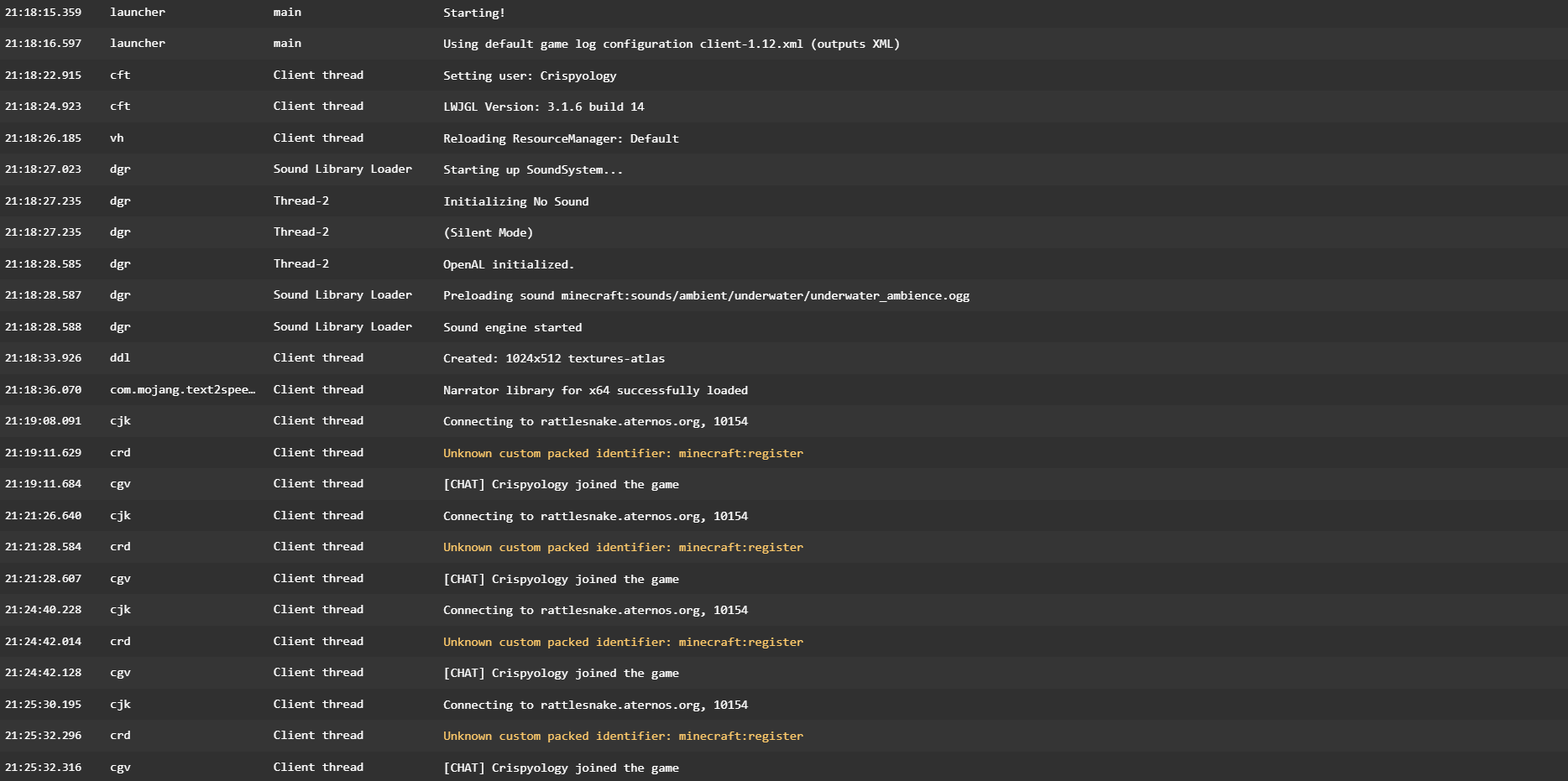This screenshot has width=1568, height=781.
Task: Select the 'Initializing No Sound' row
Action: point(784,201)
